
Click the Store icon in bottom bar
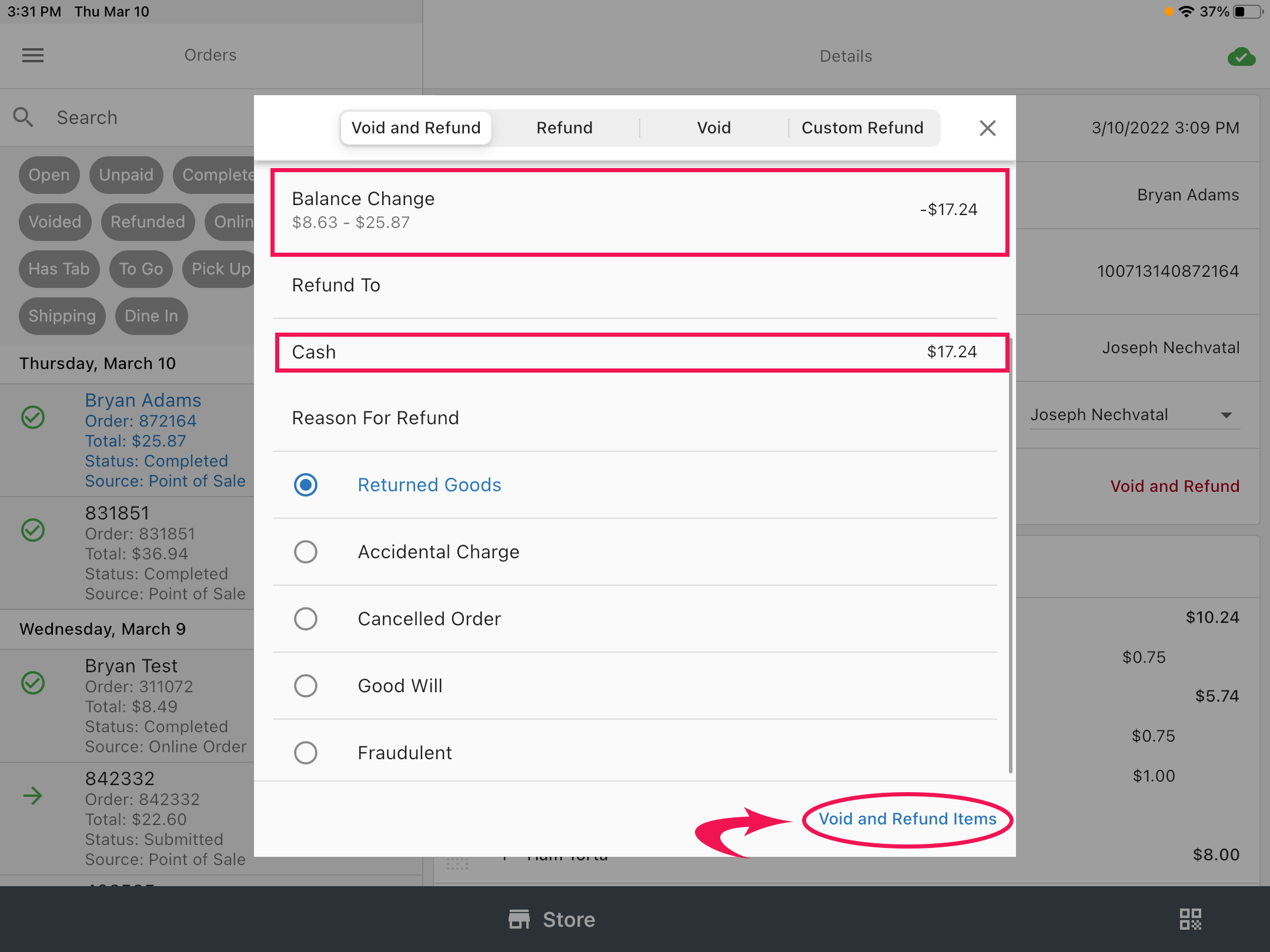tap(519, 919)
